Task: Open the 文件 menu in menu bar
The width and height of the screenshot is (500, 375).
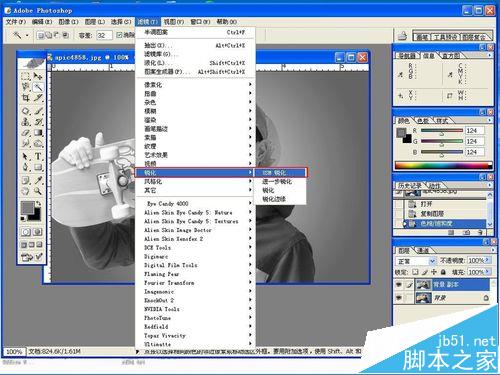Action: (16, 22)
